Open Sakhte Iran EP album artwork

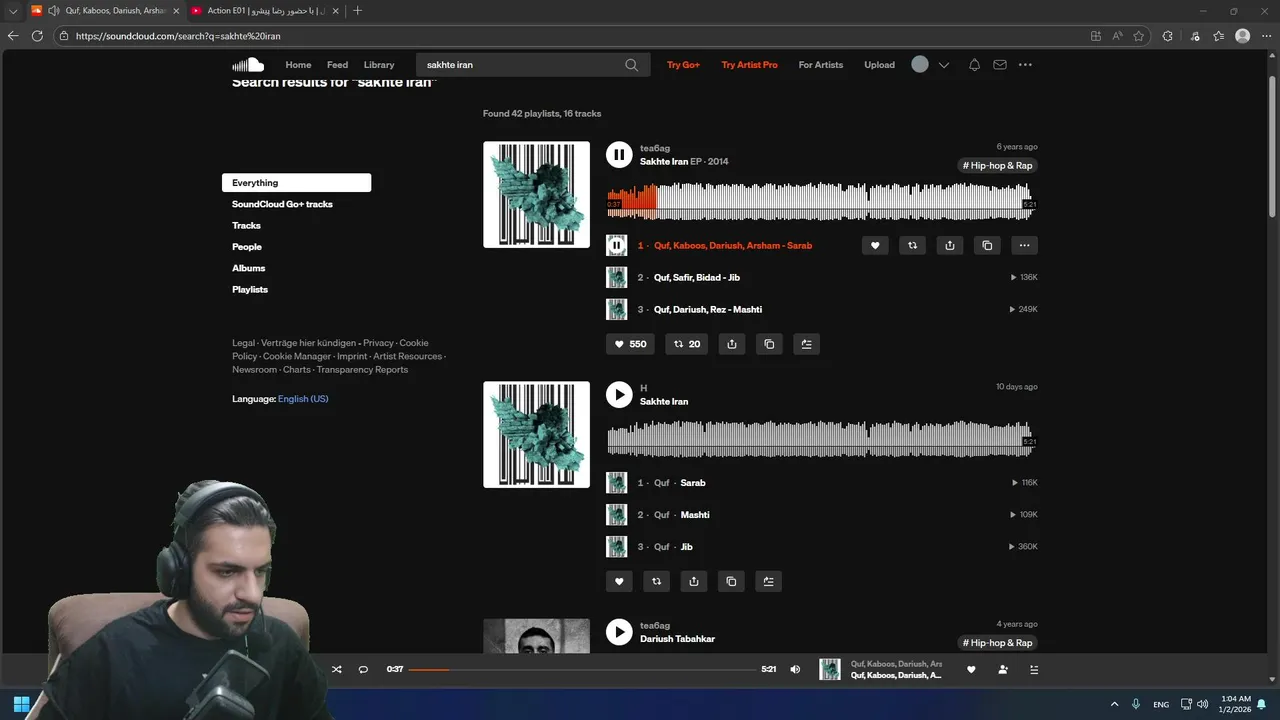[536, 194]
